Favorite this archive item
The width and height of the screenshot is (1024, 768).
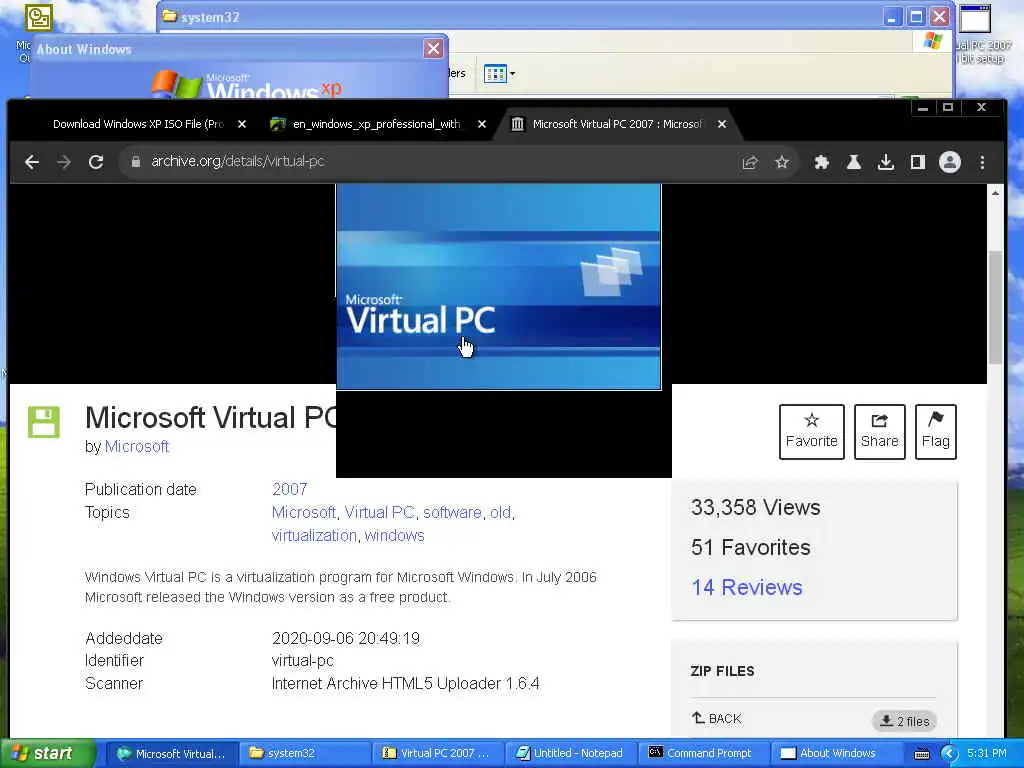(x=812, y=432)
